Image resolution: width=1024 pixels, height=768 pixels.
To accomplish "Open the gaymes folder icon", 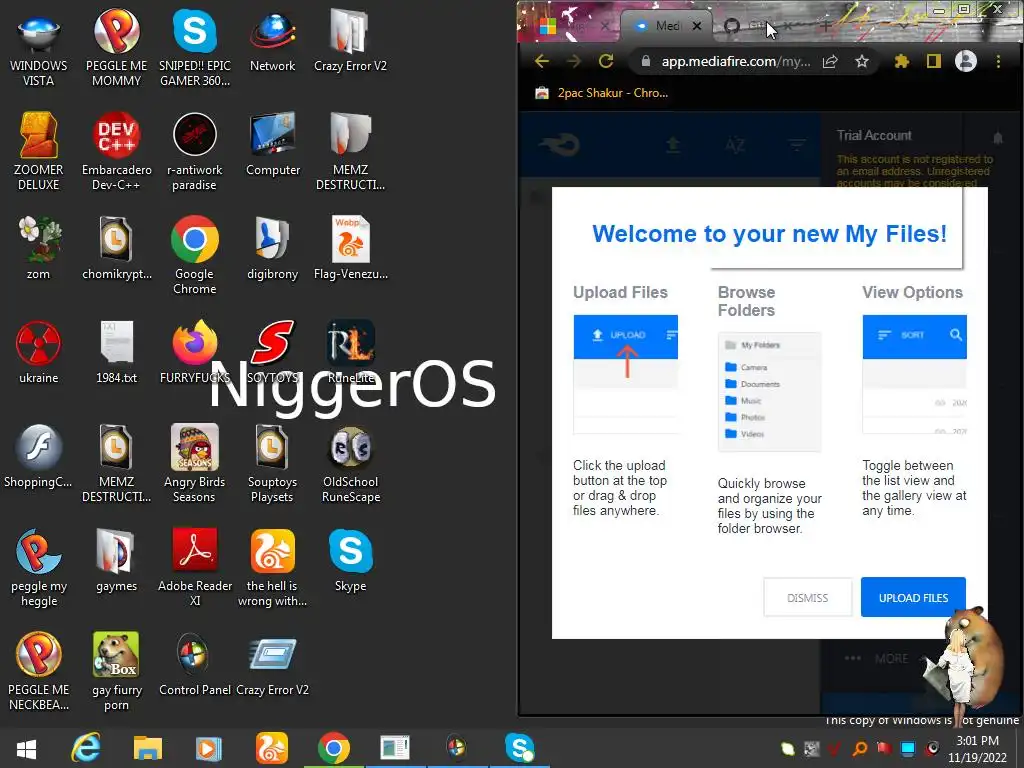I will click(x=116, y=560).
